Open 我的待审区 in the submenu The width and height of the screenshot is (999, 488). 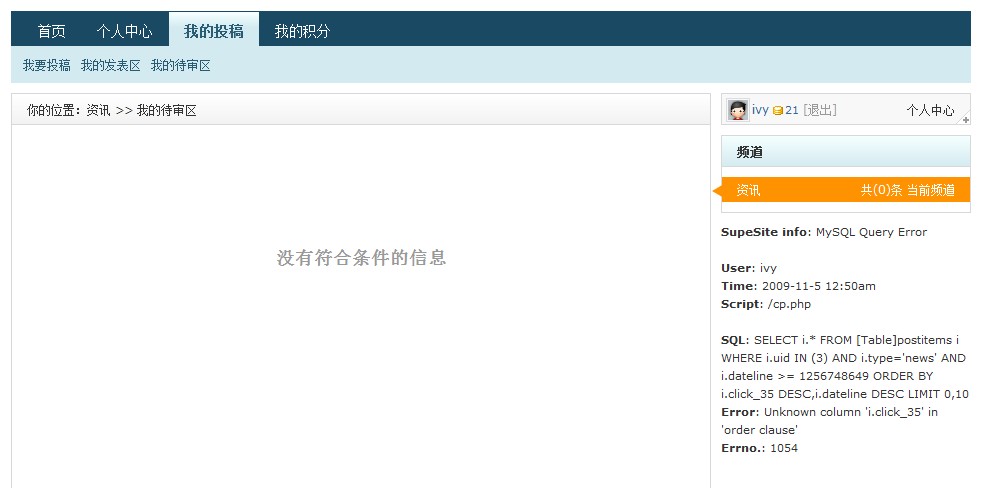pyautogui.click(x=180, y=65)
